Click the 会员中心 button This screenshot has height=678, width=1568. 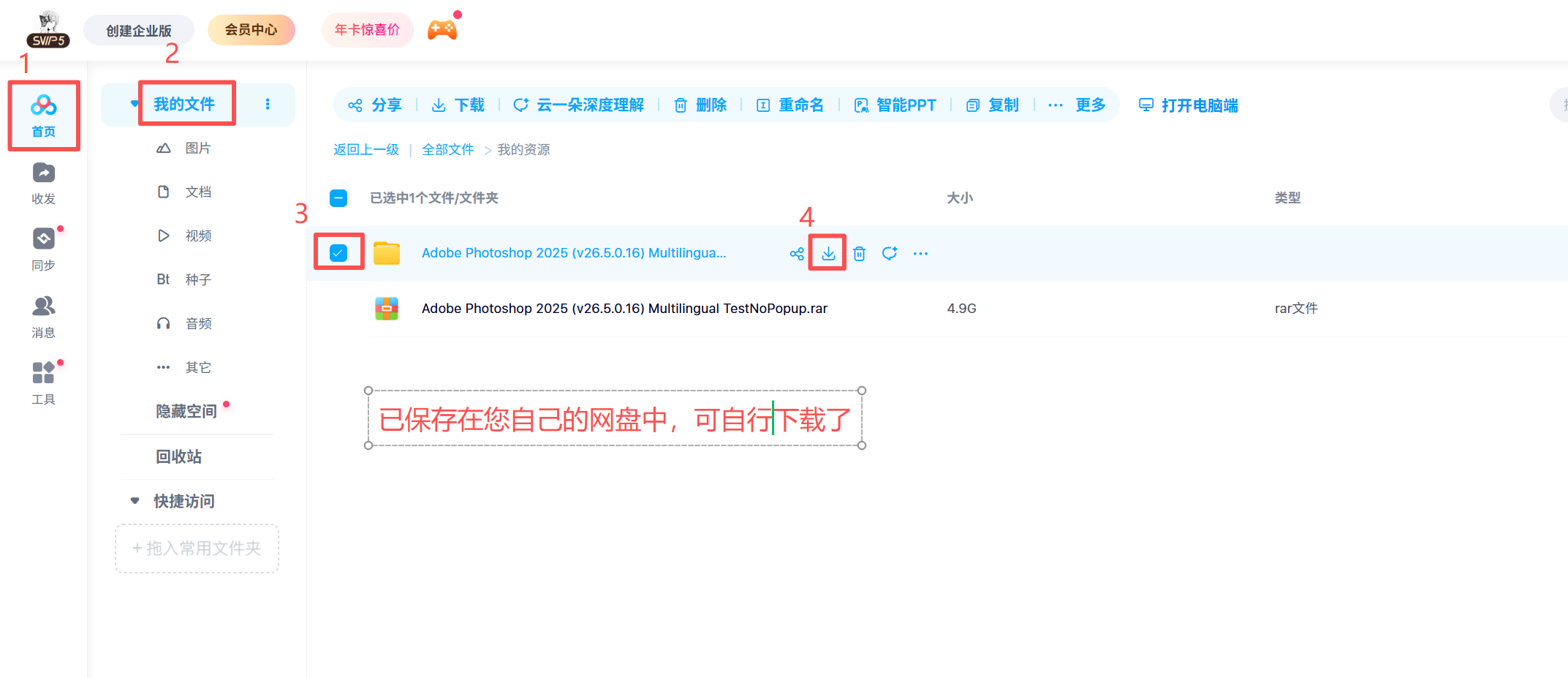[251, 30]
